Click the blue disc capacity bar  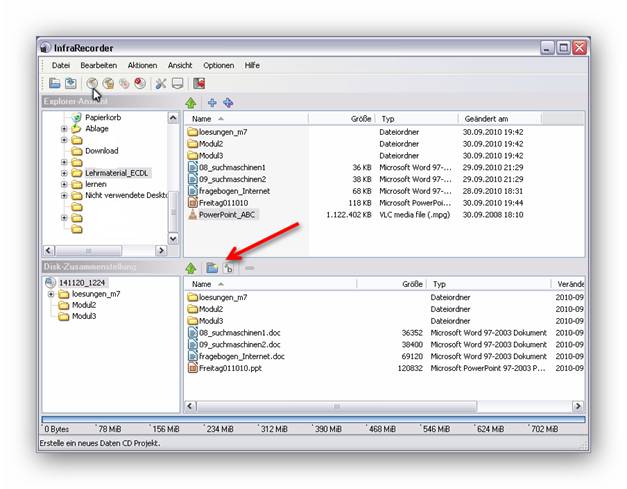[313, 419]
